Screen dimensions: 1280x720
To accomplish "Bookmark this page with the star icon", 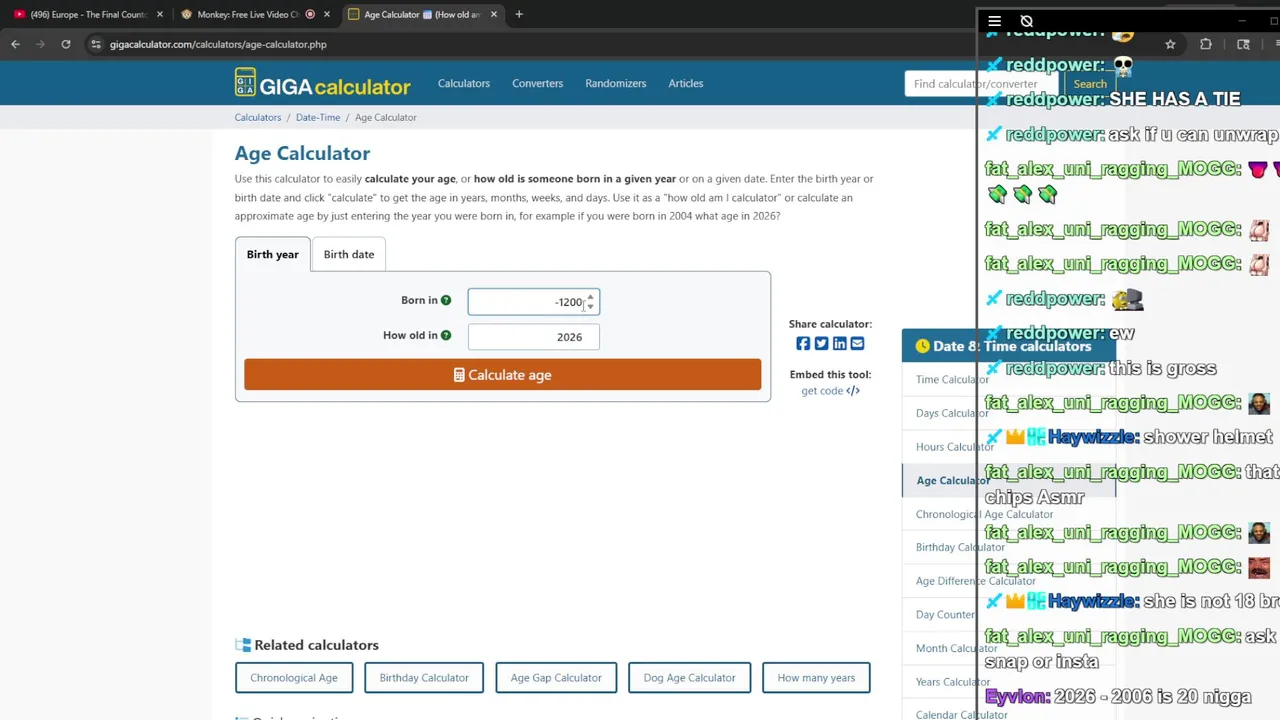I will (x=1170, y=44).
